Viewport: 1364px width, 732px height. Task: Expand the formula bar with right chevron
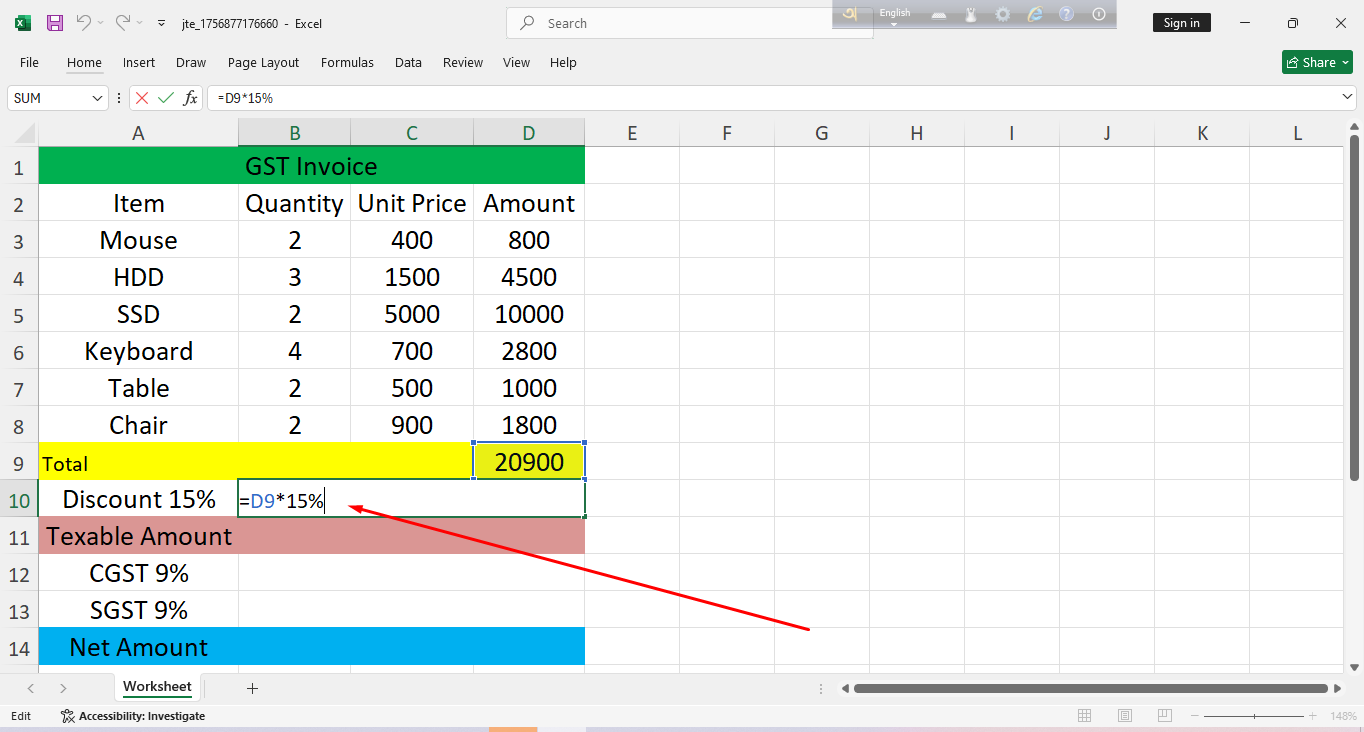1347,98
